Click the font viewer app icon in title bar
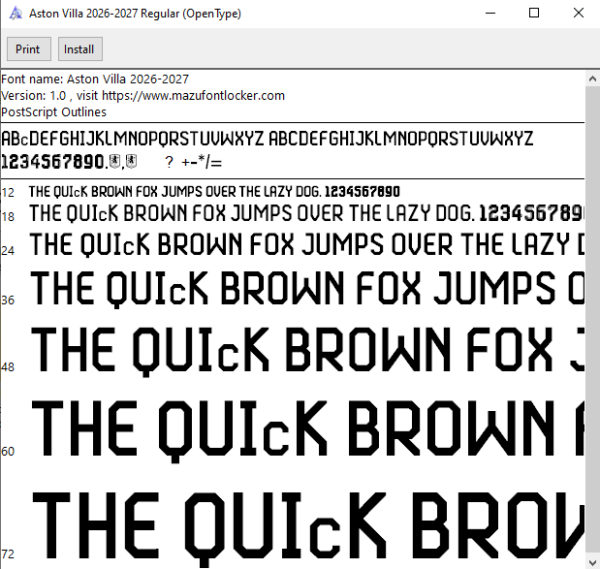This screenshot has width=600, height=569. coord(16,13)
